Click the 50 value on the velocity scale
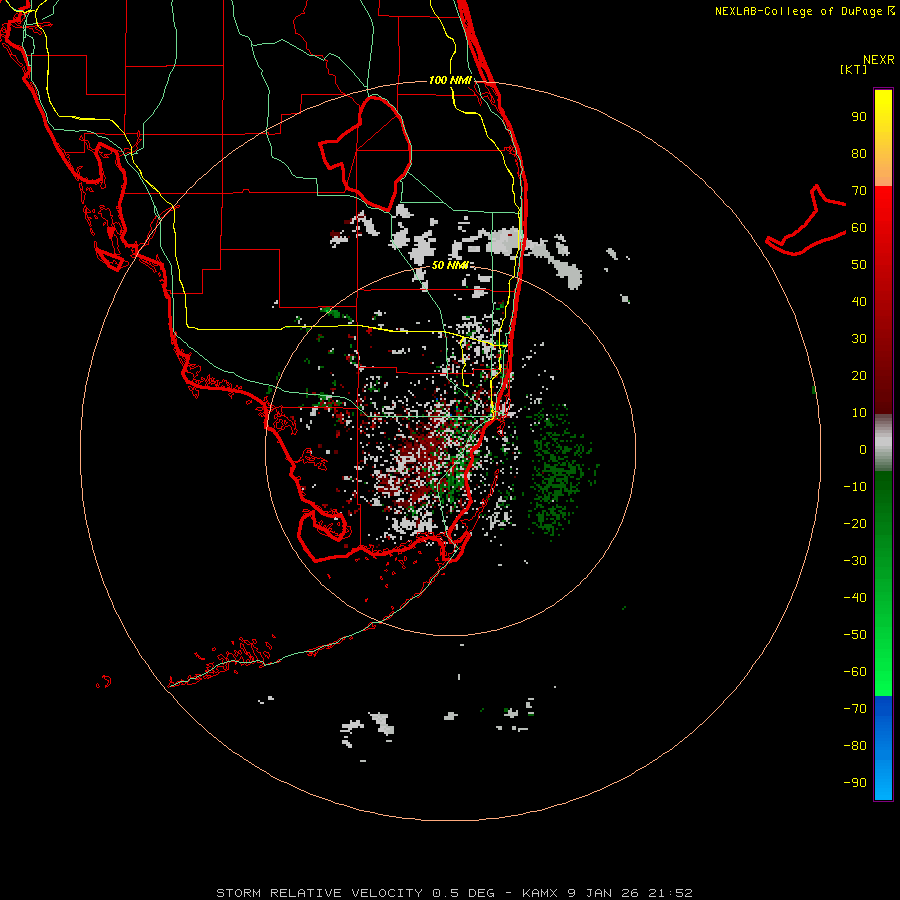This screenshot has height=900, width=900. click(x=859, y=265)
